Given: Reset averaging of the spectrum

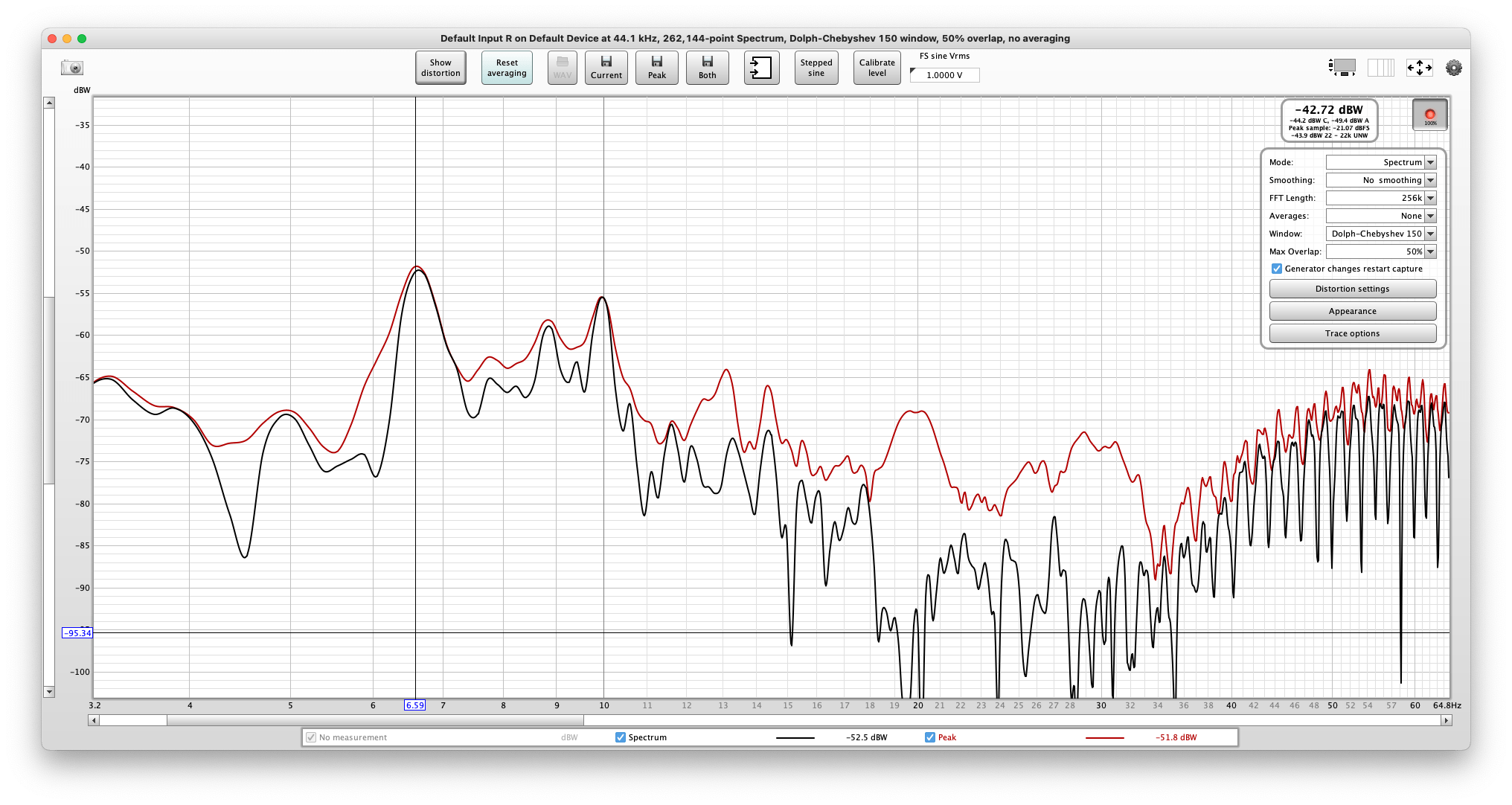Looking at the screenshot, I should pyautogui.click(x=507, y=68).
